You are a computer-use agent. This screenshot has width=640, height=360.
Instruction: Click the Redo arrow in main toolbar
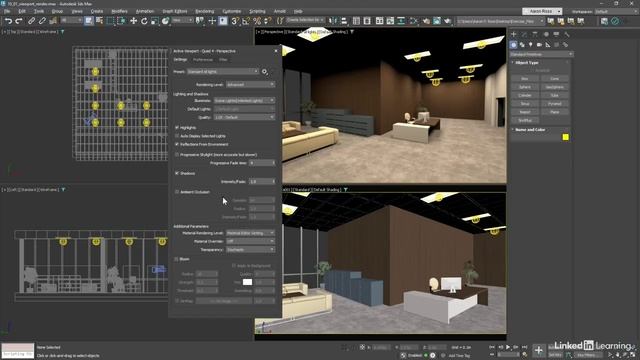[x=19, y=21]
